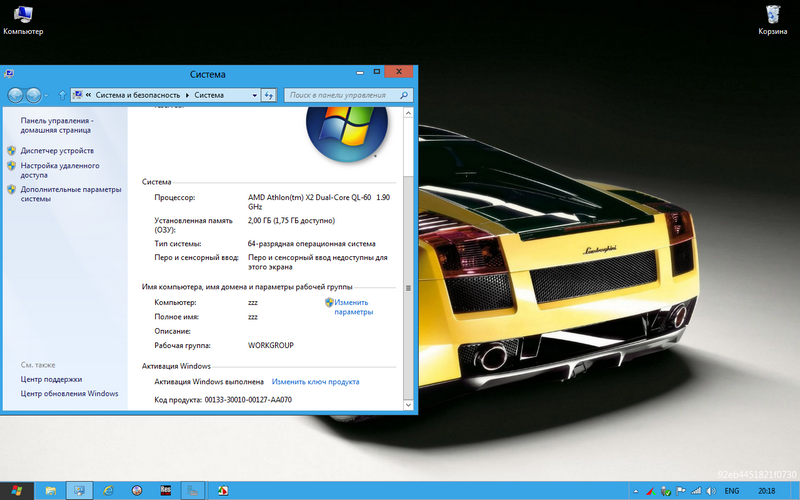This screenshot has height=500, width=800.
Task: Open the red-green app taskbar icon
Action: (x=223, y=491)
